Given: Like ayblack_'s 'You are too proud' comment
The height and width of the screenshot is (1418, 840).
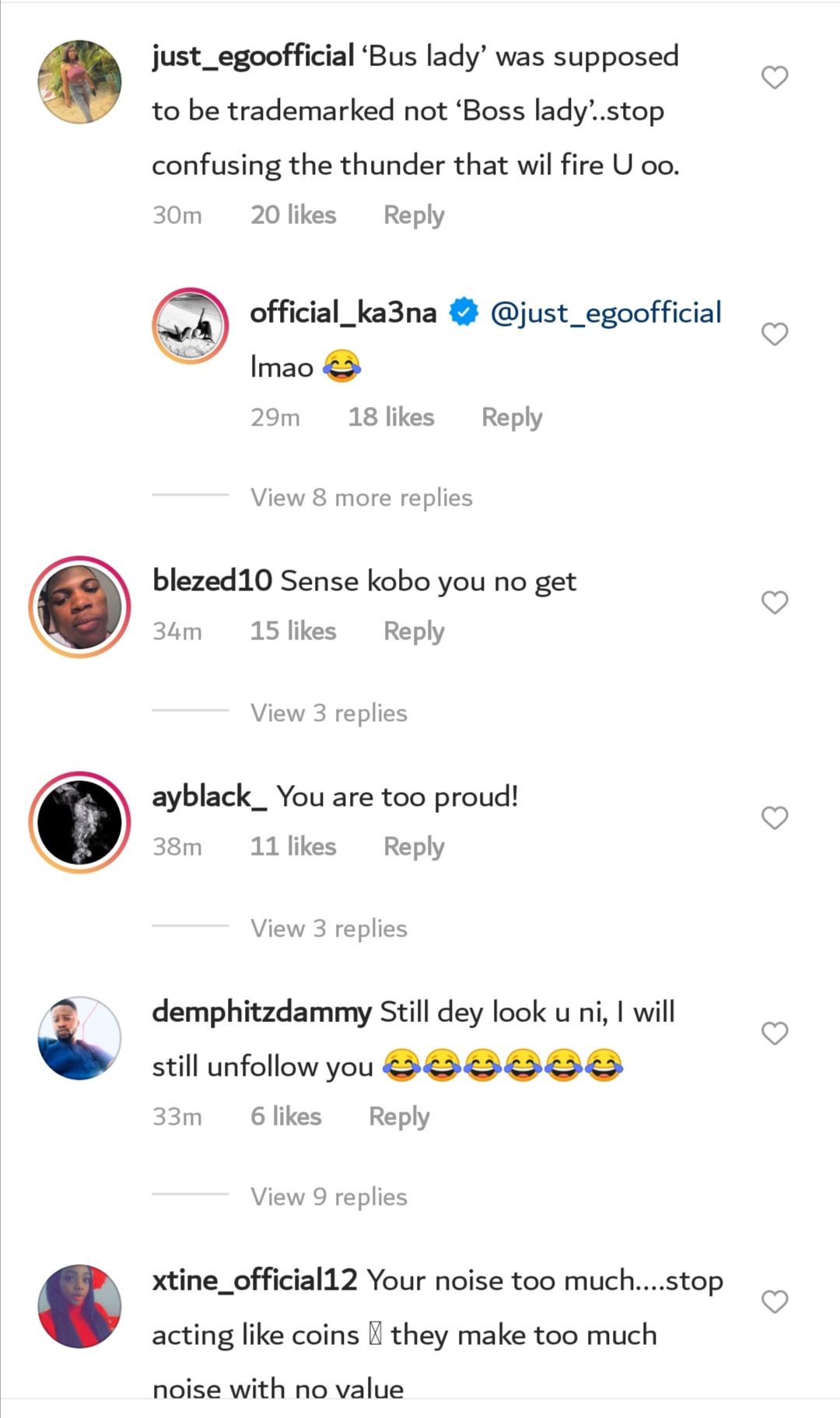Looking at the screenshot, I should (775, 818).
